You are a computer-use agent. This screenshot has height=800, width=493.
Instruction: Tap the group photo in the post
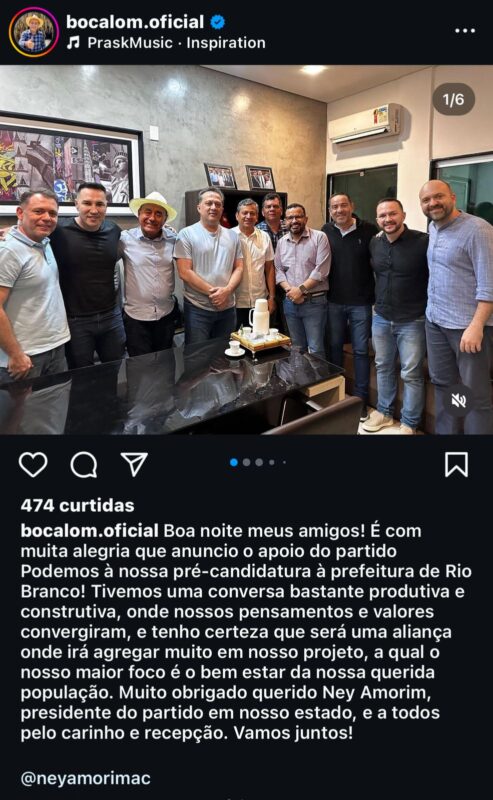[x=246, y=249]
